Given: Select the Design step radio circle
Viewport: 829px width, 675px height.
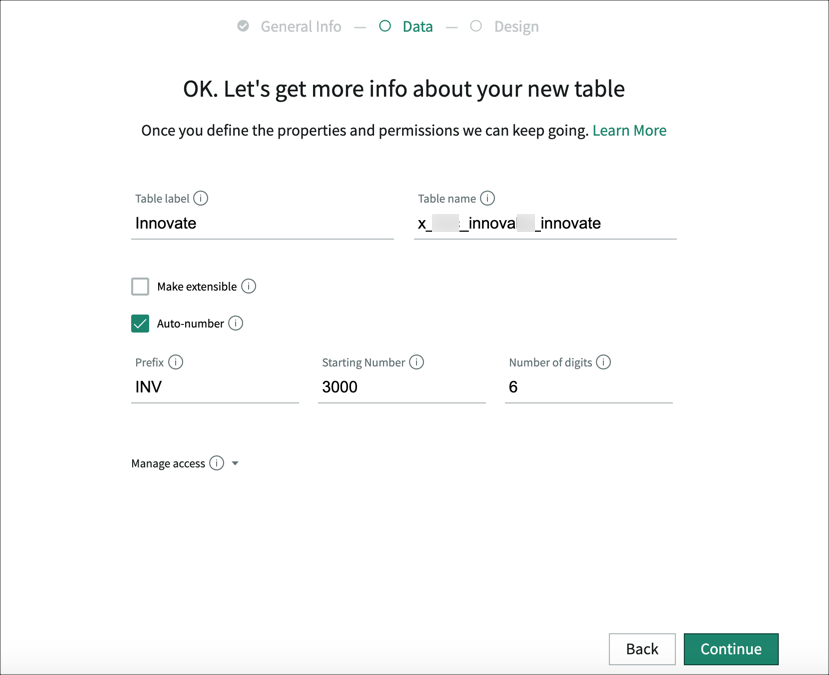Looking at the screenshot, I should [475, 26].
